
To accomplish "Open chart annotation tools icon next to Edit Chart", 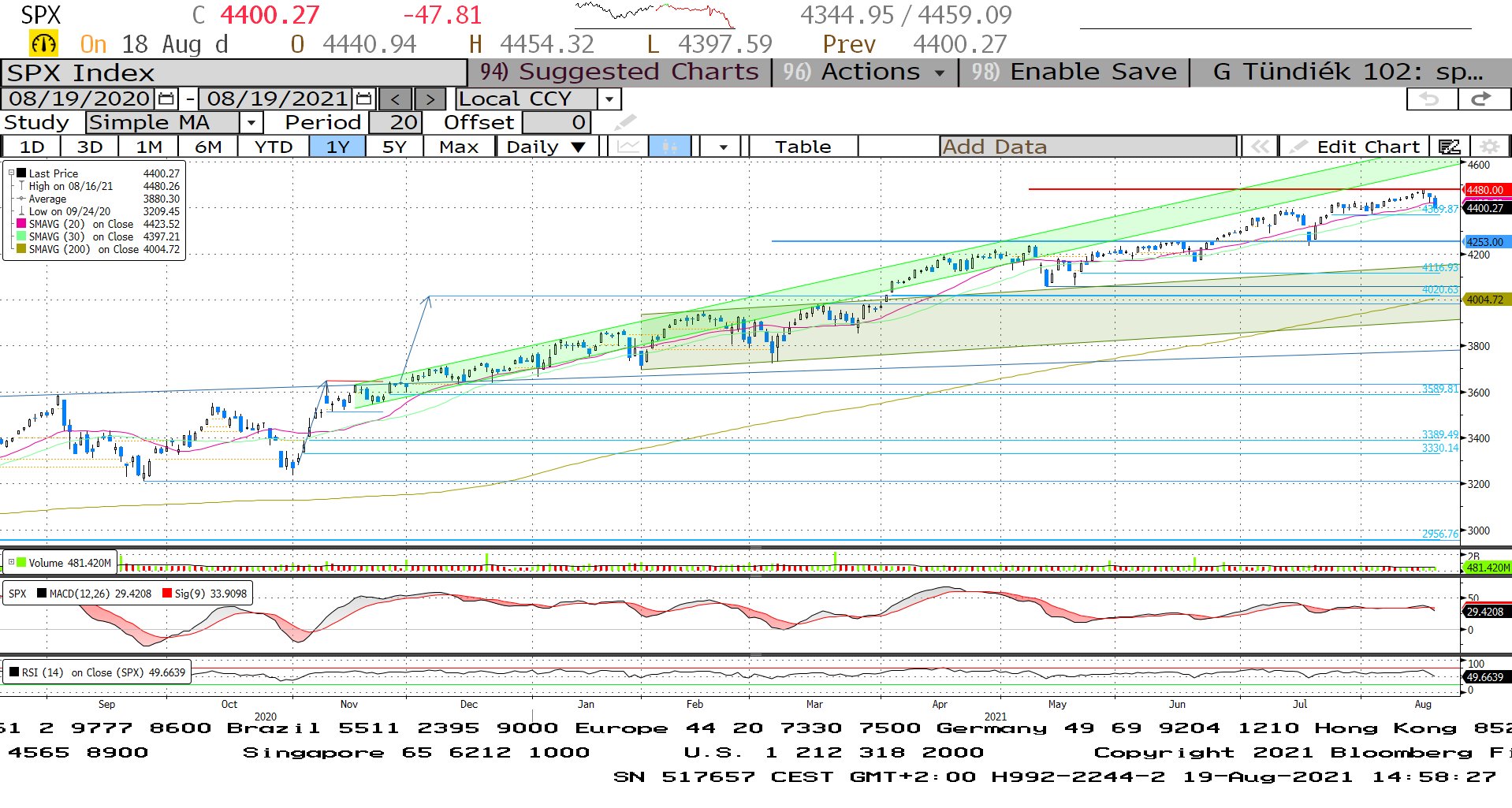I will (1449, 147).
